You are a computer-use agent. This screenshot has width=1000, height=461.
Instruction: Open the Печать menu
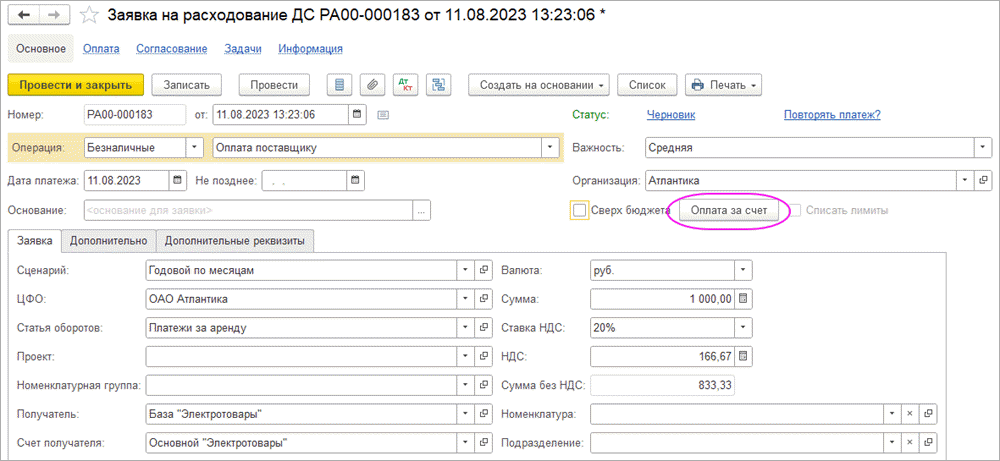(724, 85)
